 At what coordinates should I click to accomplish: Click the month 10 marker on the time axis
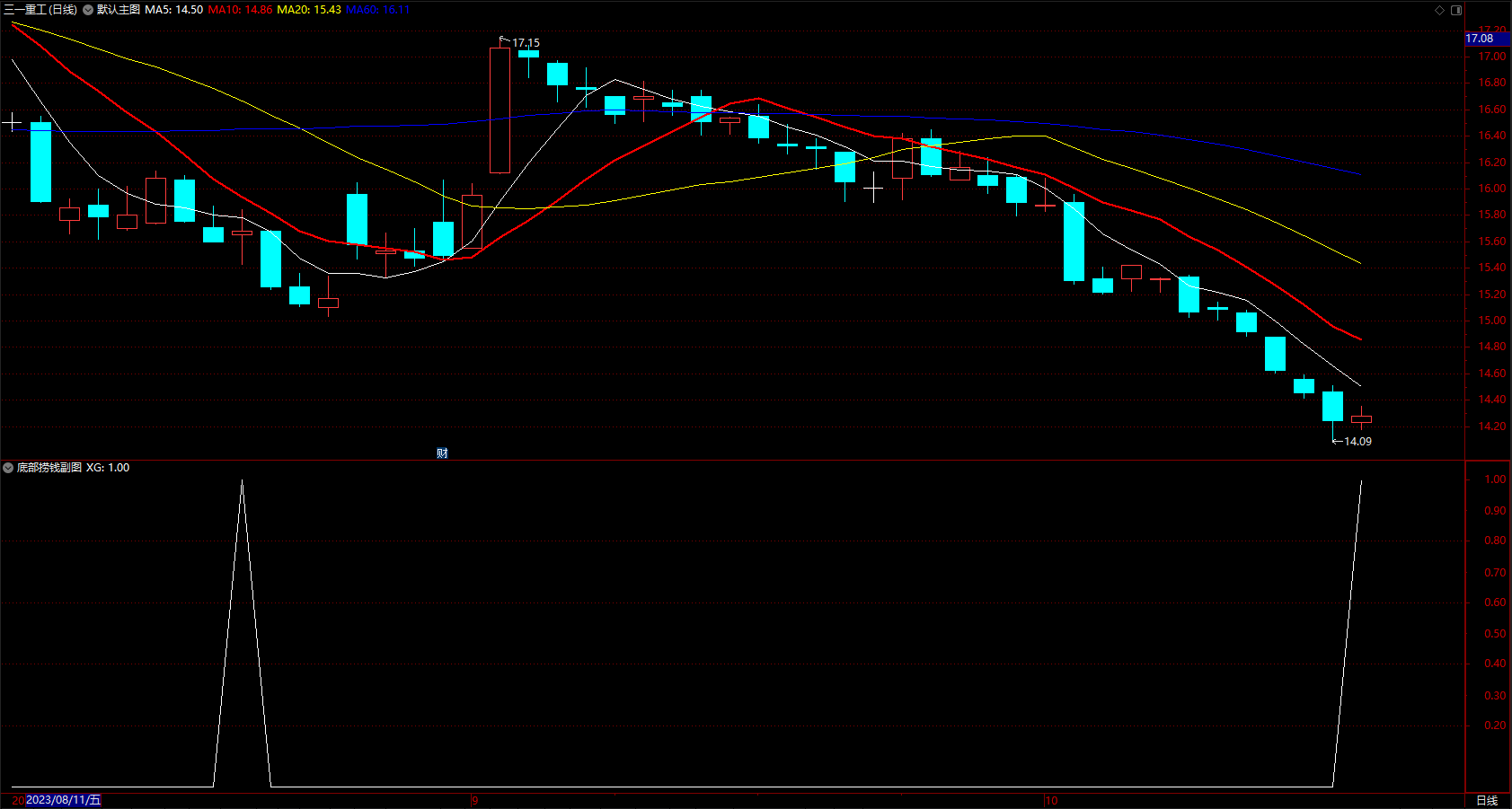(1051, 800)
